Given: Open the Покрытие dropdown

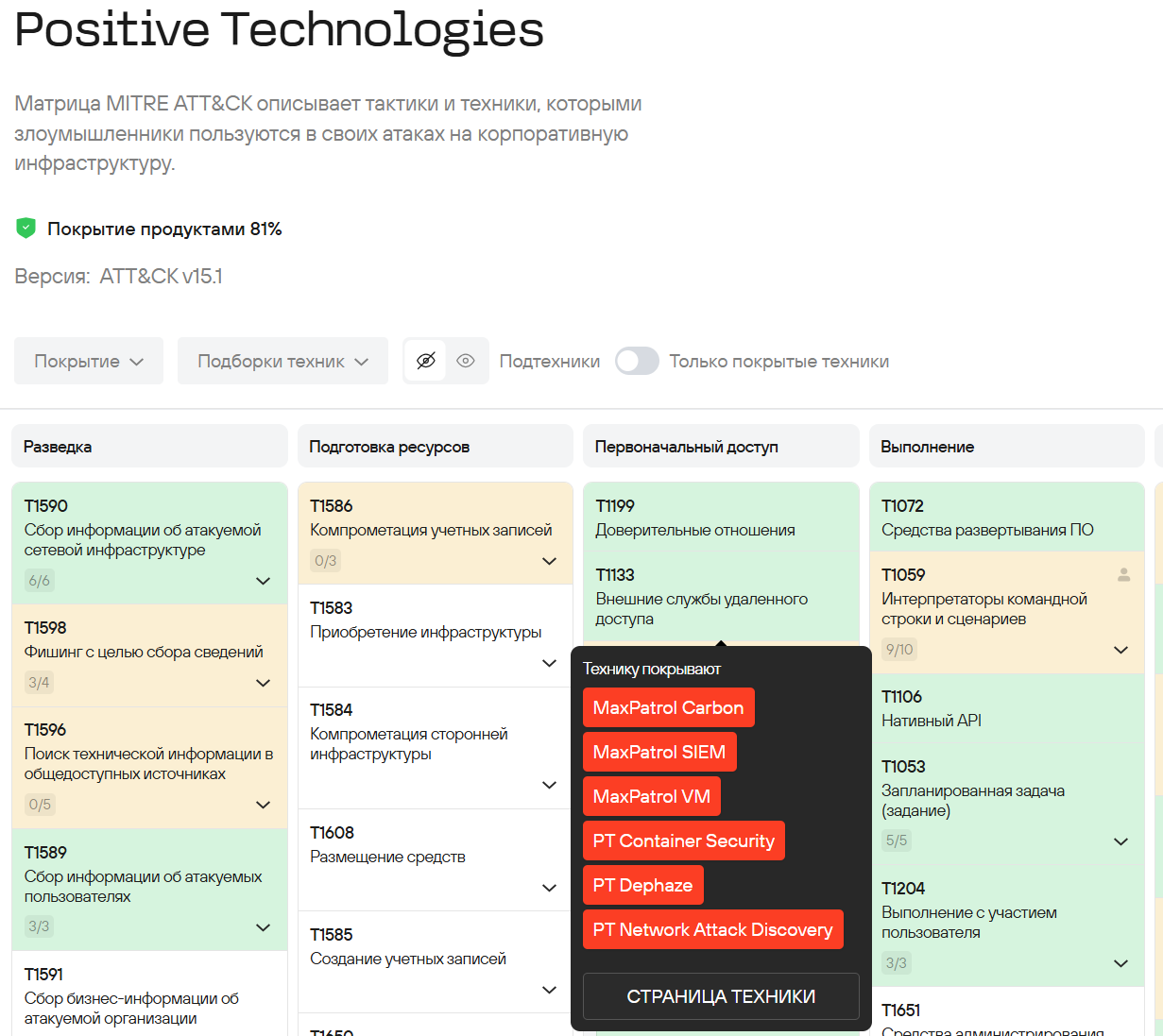Looking at the screenshot, I should [89, 361].
